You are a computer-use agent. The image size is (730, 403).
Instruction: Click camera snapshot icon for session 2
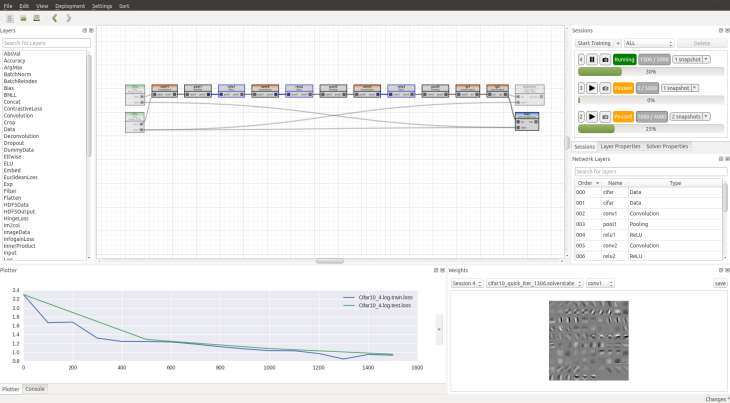coord(604,116)
